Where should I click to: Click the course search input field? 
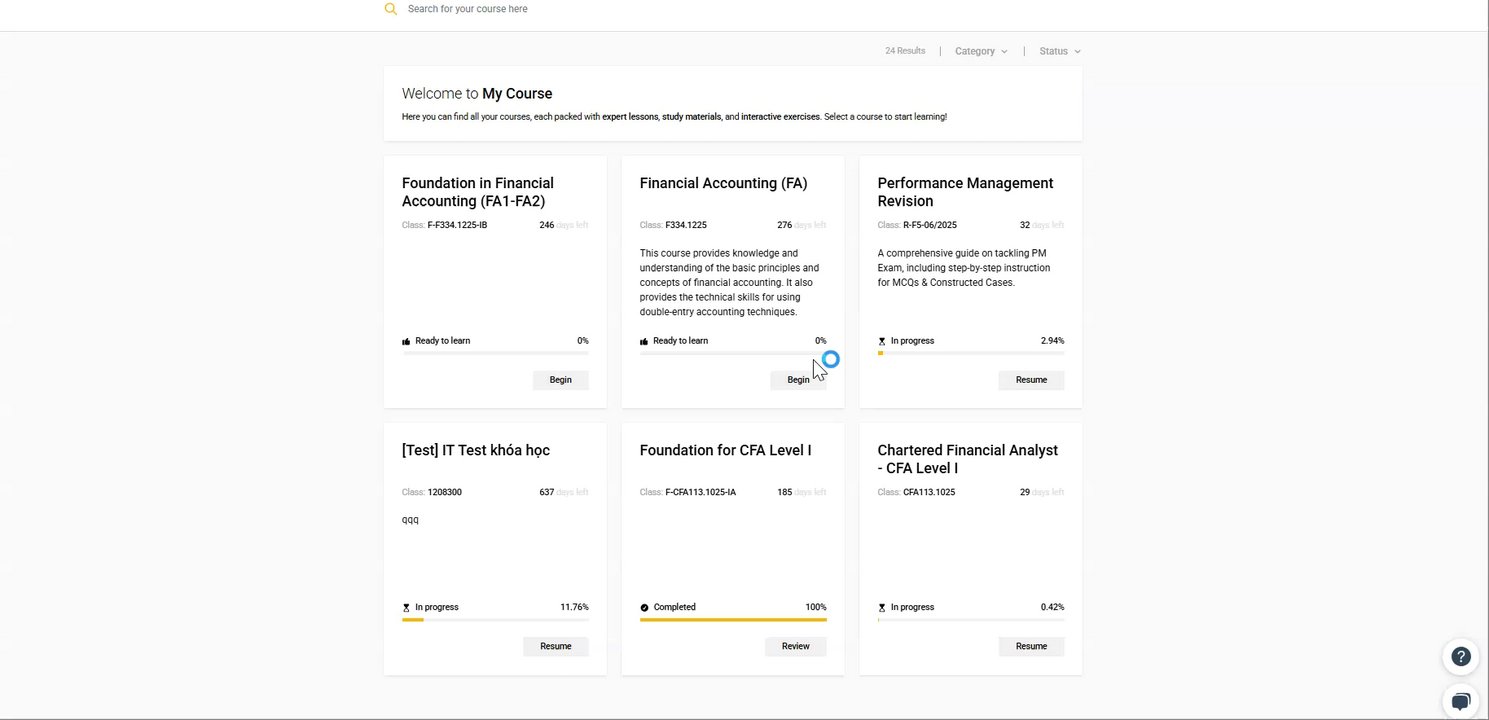(600, 9)
